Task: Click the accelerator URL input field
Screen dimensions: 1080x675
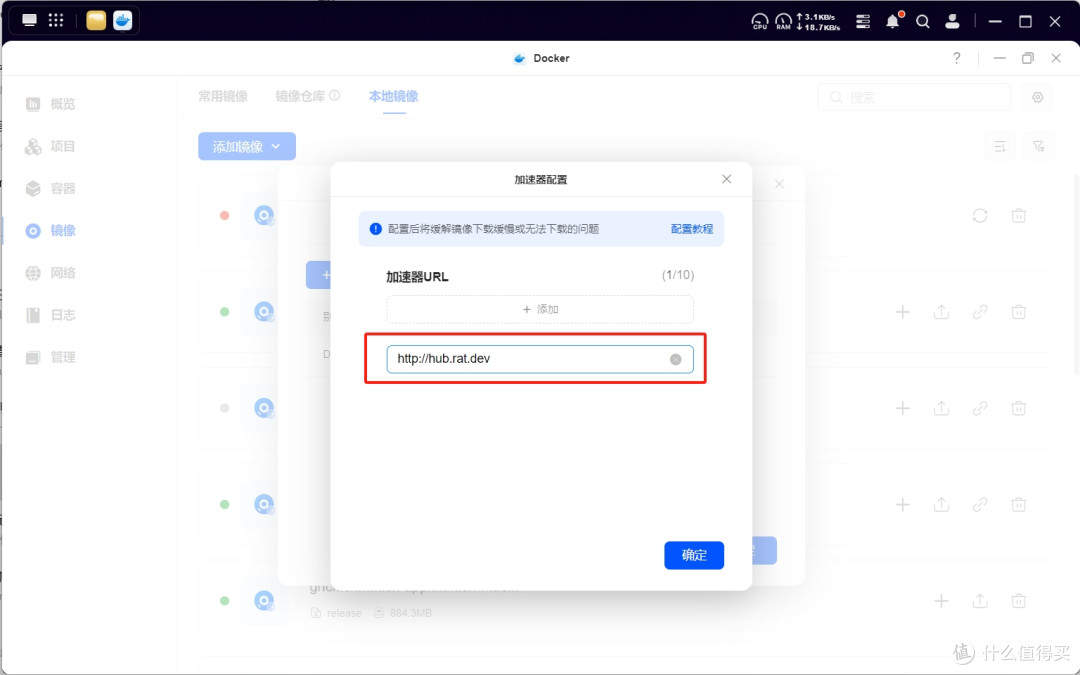Action: point(540,359)
